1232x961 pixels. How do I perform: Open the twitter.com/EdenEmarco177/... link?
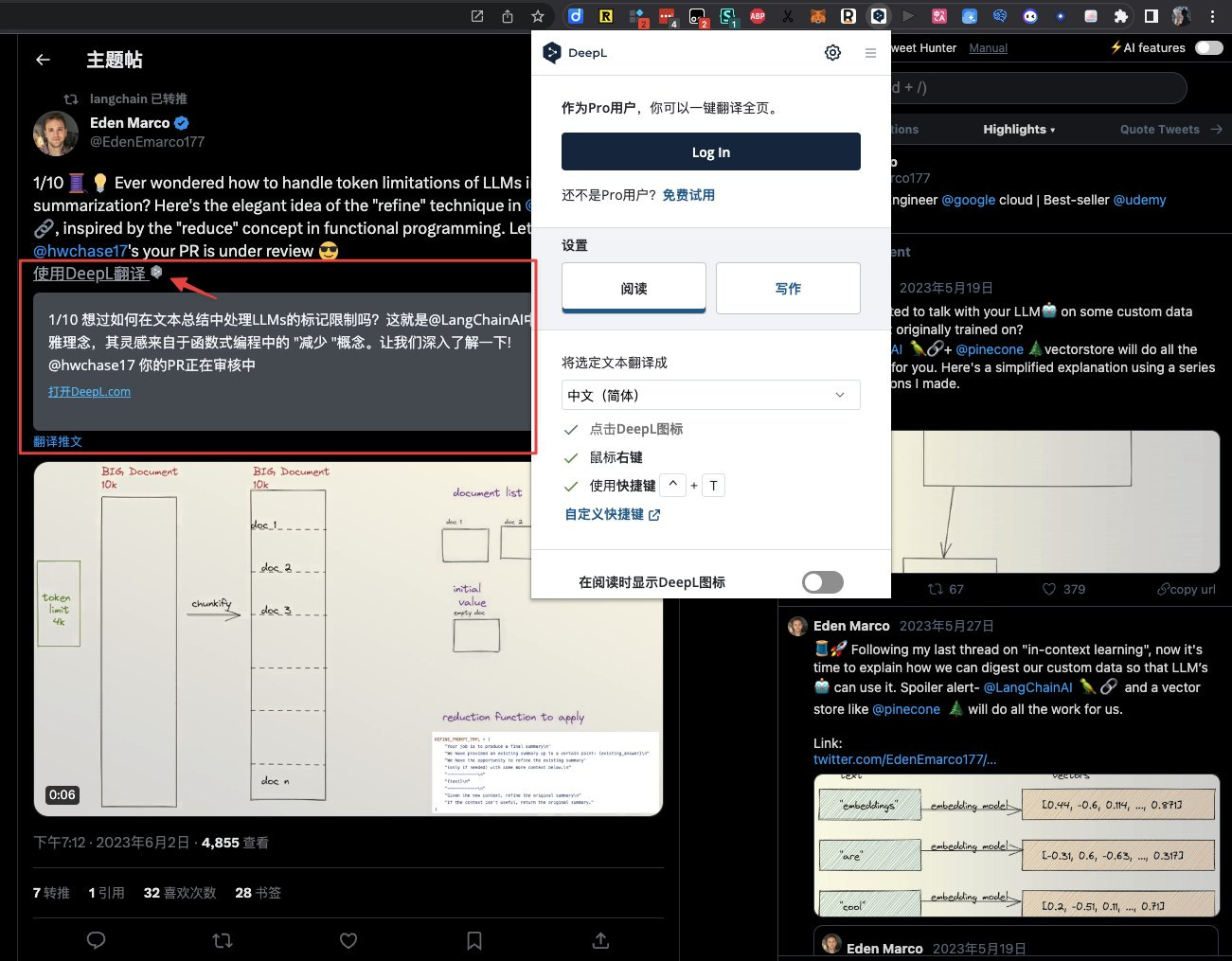tap(904, 759)
